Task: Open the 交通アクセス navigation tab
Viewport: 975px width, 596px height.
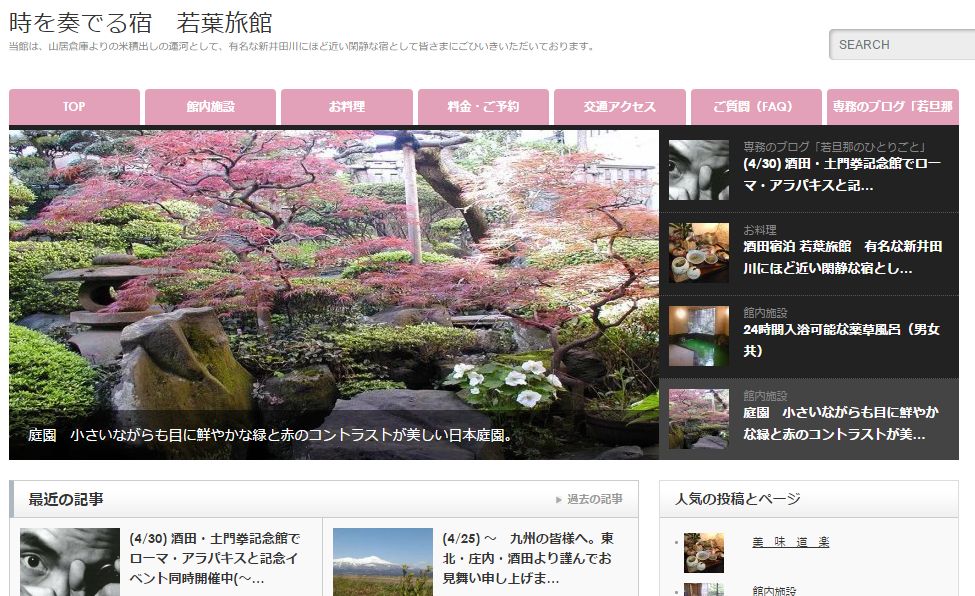Action: click(620, 107)
